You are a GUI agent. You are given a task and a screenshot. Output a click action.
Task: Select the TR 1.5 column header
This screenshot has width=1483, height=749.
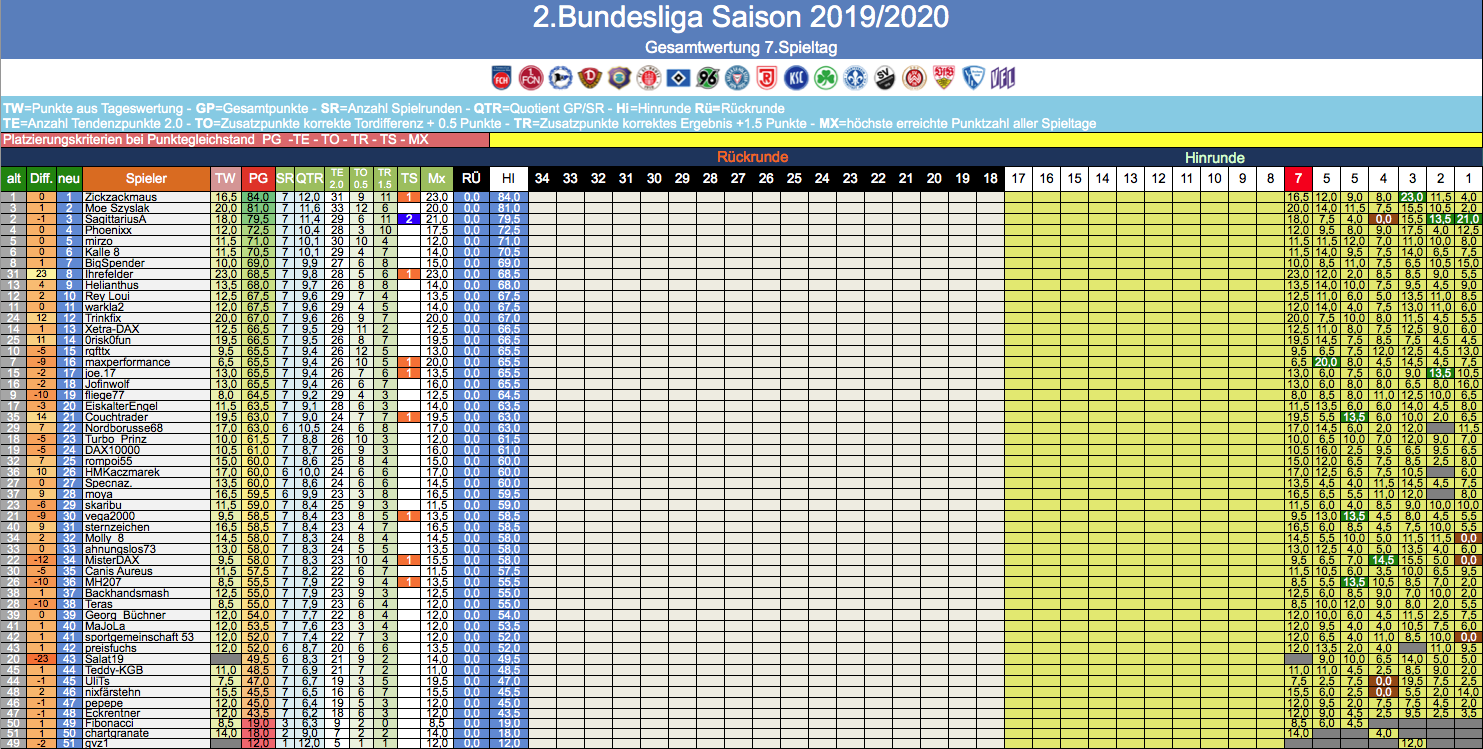tap(385, 178)
